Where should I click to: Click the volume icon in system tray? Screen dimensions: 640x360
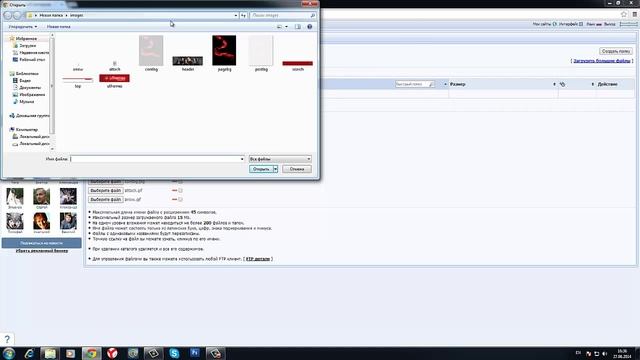point(604,353)
